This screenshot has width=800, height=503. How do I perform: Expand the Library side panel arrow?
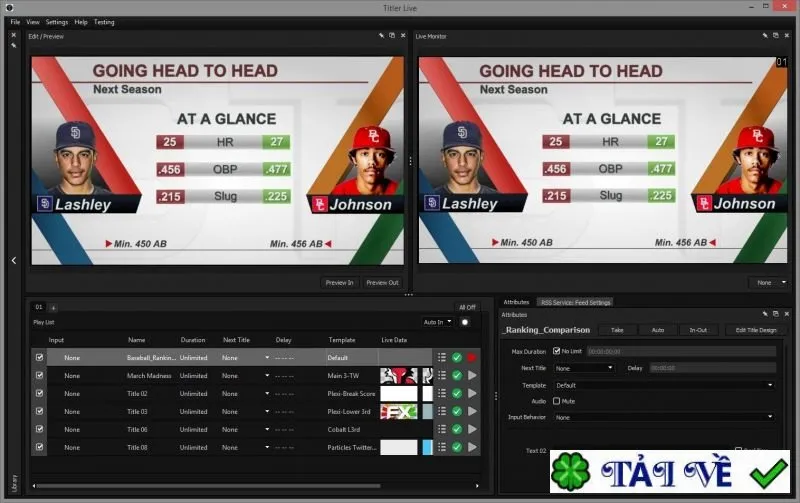click(x=14, y=260)
